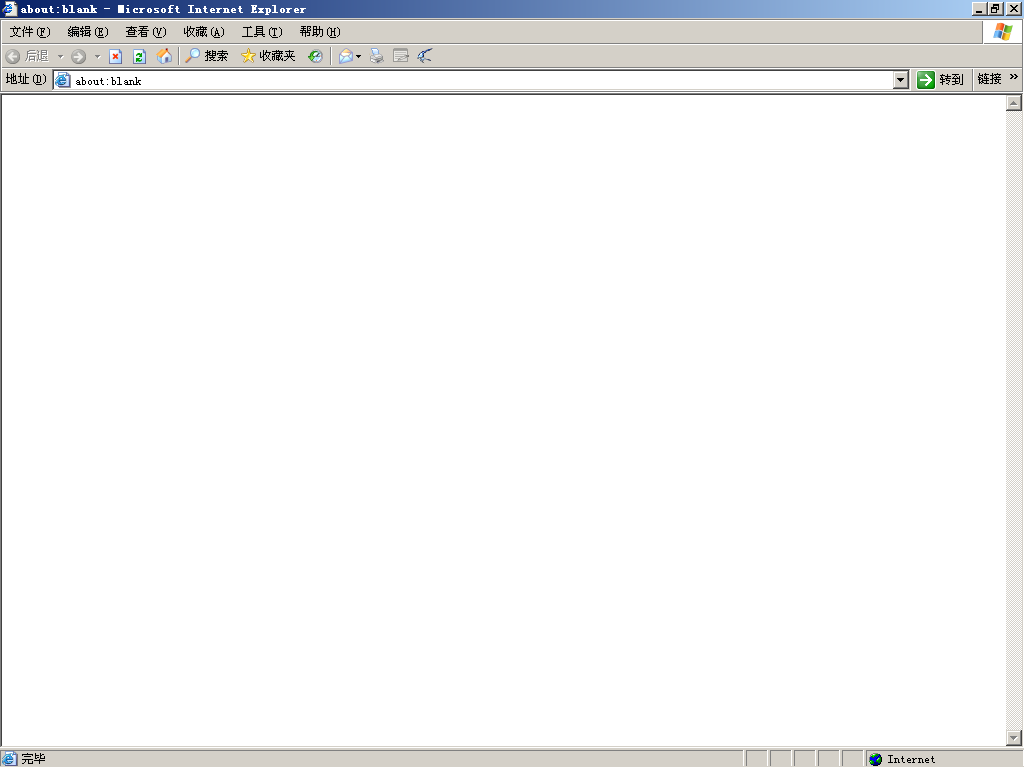The width and height of the screenshot is (1024, 768).
Task: Click the Forward arrow button
Action: (78, 57)
